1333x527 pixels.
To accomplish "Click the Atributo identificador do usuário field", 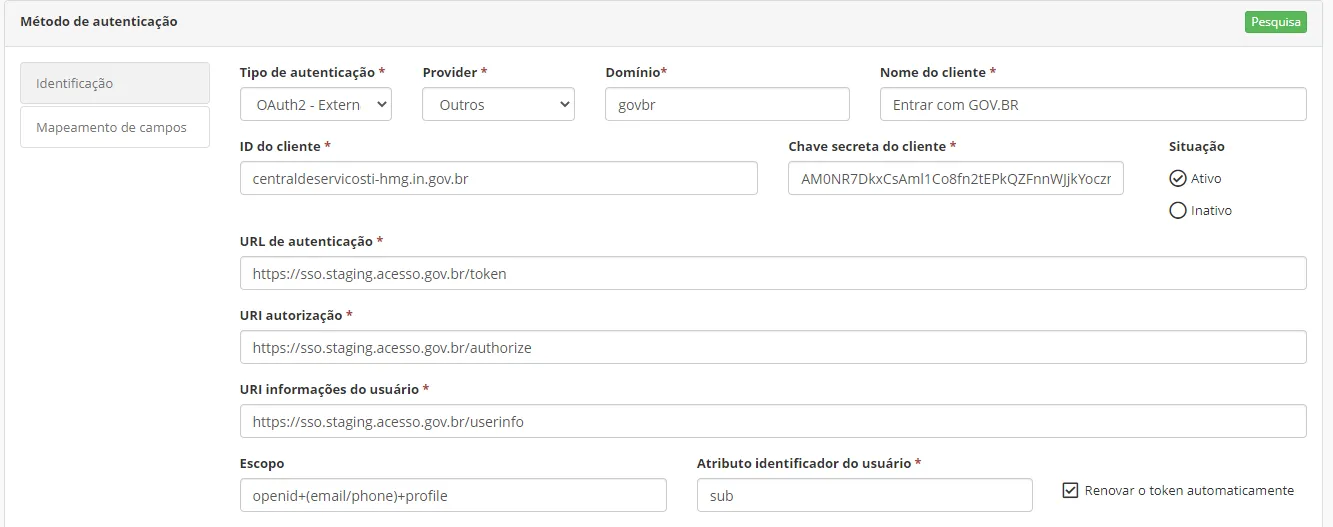I will (865, 495).
